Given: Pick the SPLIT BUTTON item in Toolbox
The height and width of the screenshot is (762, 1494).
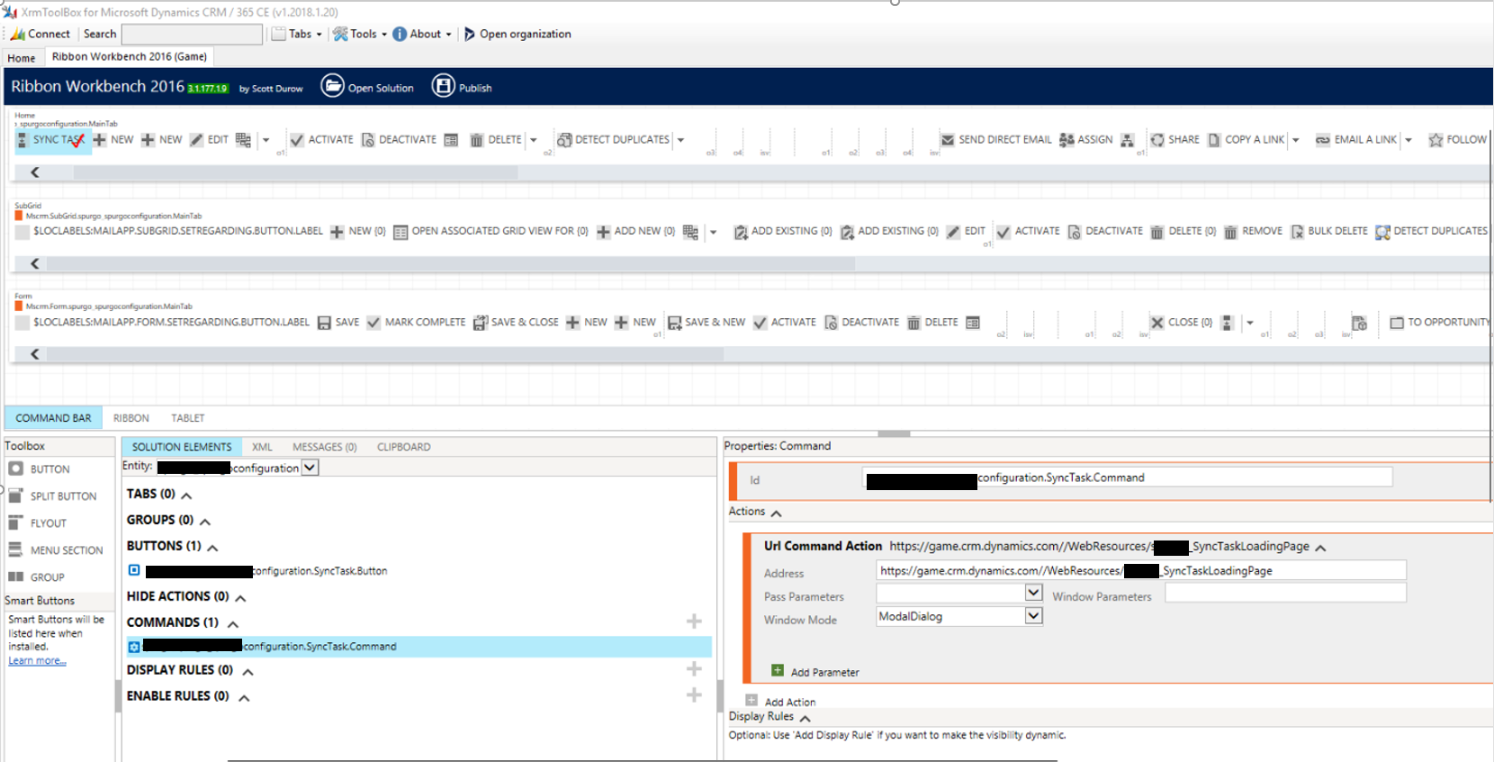Looking at the screenshot, I should (52, 496).
